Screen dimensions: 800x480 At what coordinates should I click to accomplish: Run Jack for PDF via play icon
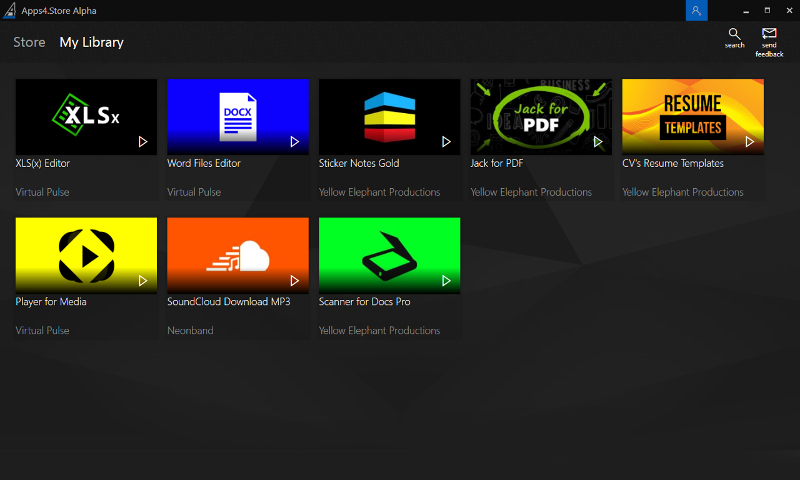click(597, 141)
